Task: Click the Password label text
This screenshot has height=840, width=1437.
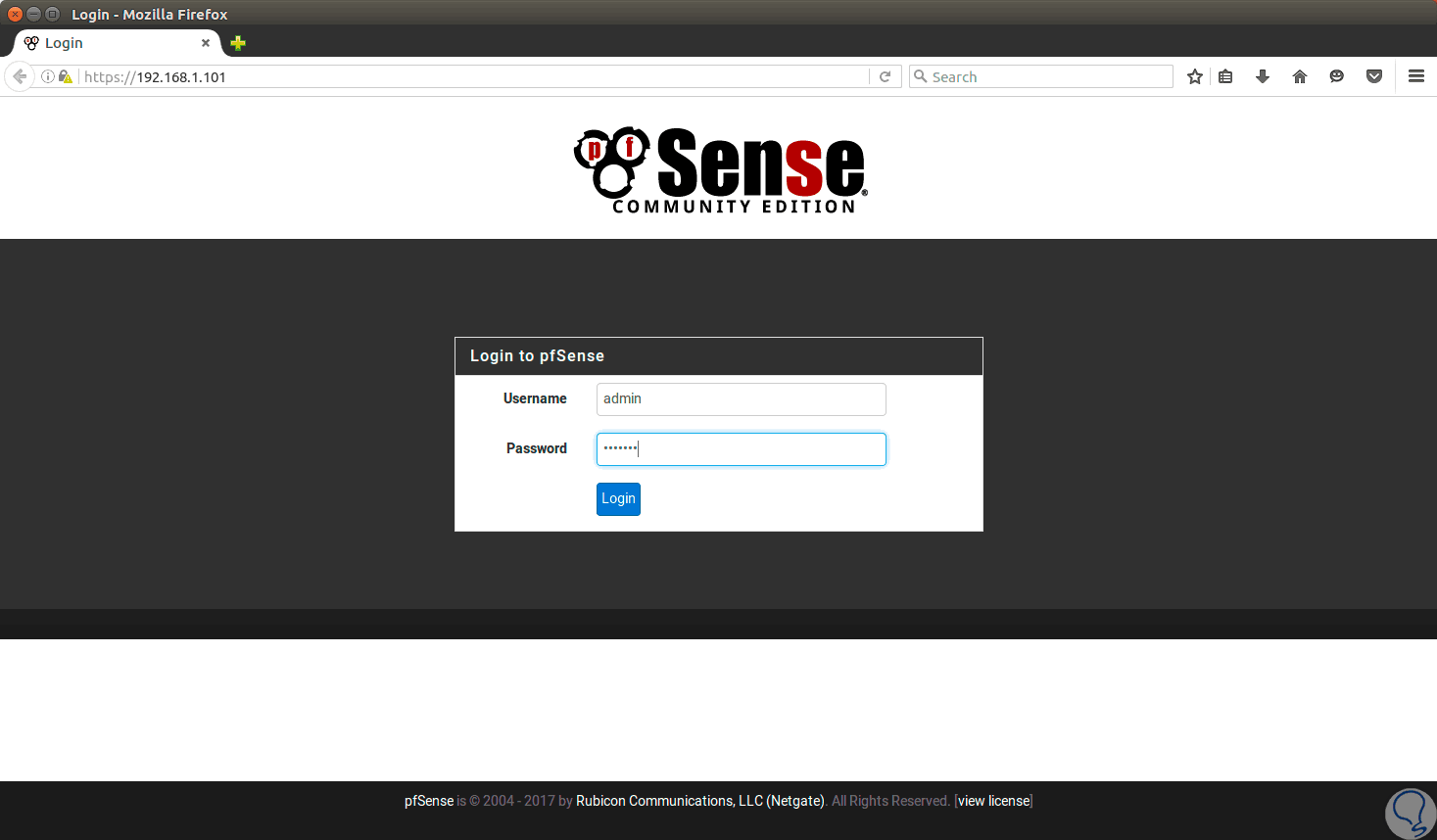Action: 537,448
